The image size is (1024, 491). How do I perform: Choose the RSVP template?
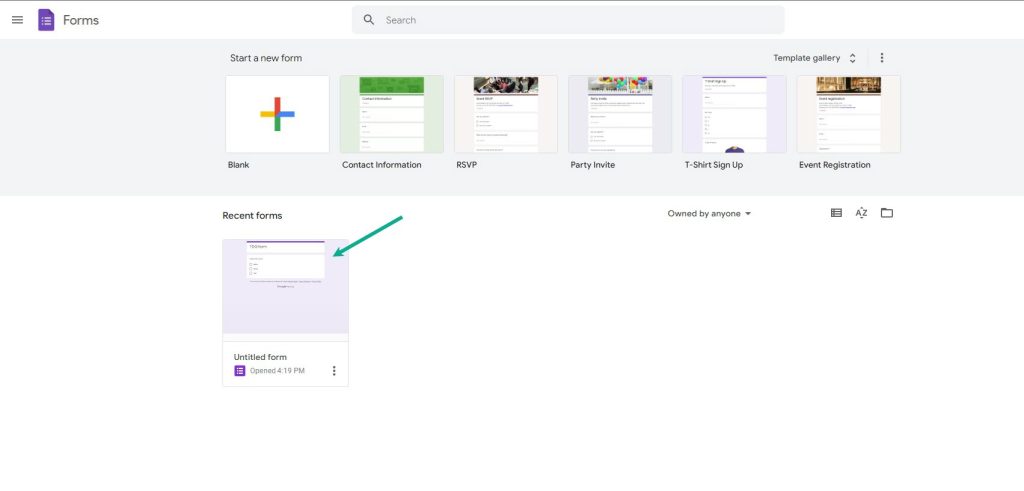coord(506,114)
